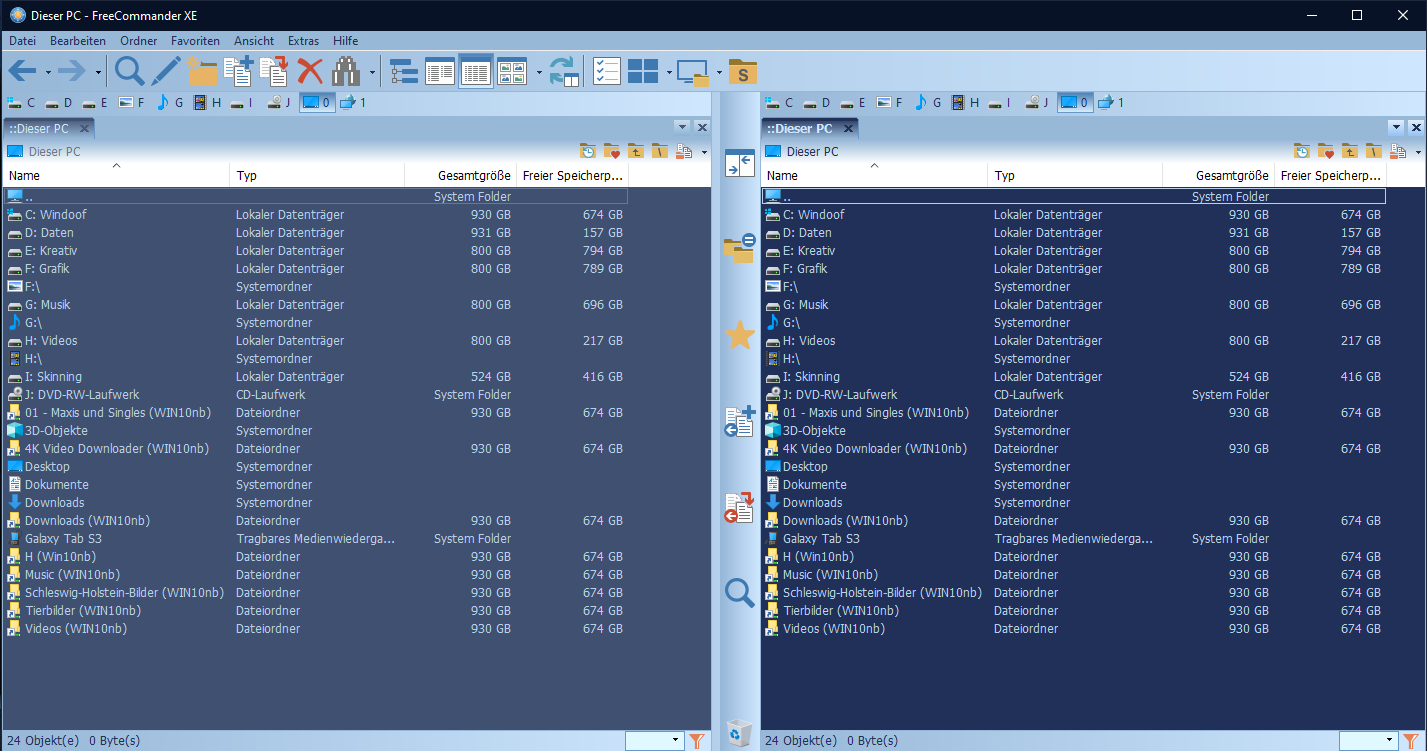Image resolution: width=1427 pixels, height=751 pixels.
Task: Switch to the thumbnails view mode
Action: coord(512,71)
